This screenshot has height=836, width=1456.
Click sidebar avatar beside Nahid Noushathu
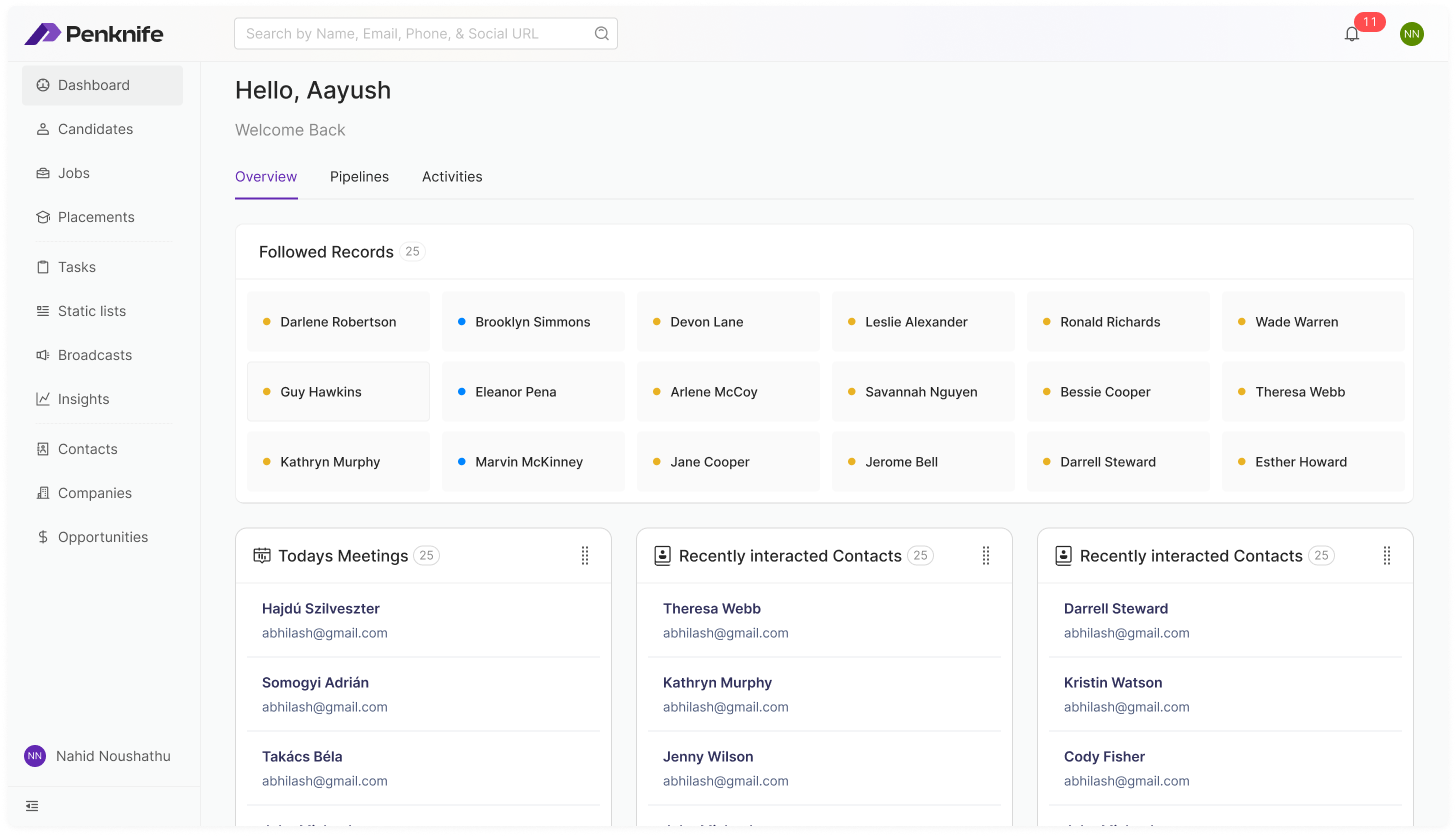click(35, 756)
